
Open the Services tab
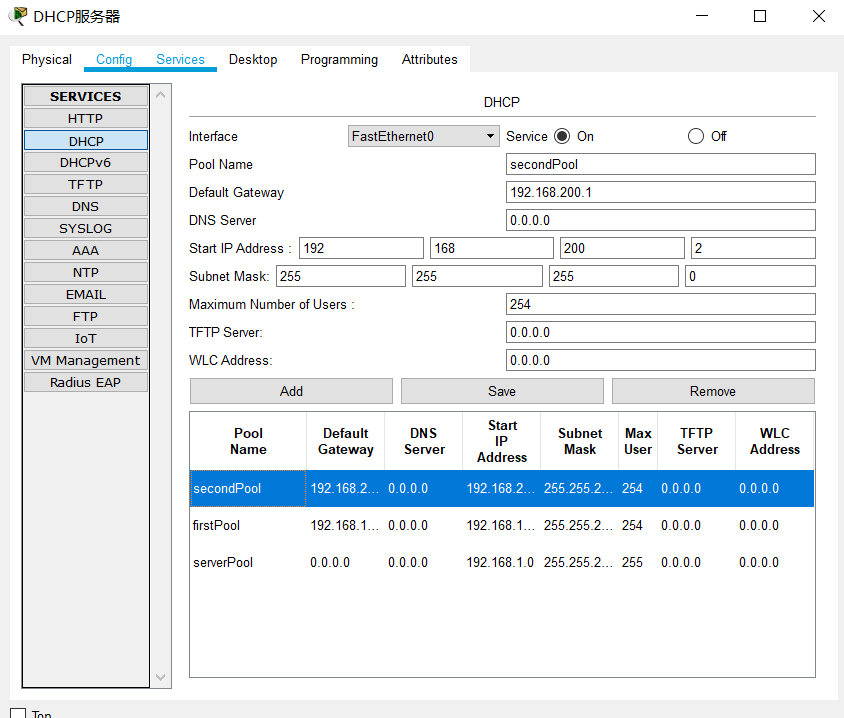[180, 59]
